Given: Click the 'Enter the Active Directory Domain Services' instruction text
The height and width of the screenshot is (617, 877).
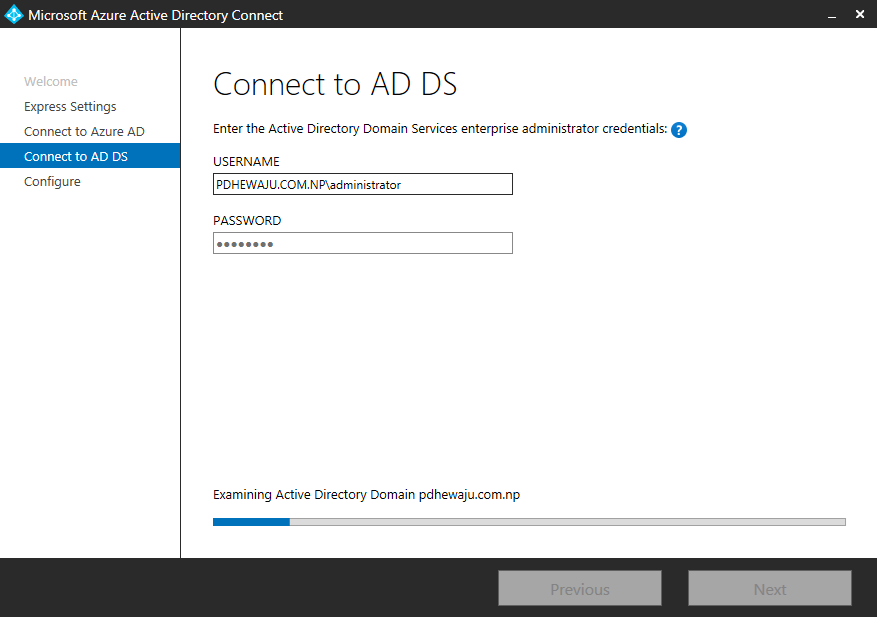Looking at the screenshot, I should (x=440, y=129).
